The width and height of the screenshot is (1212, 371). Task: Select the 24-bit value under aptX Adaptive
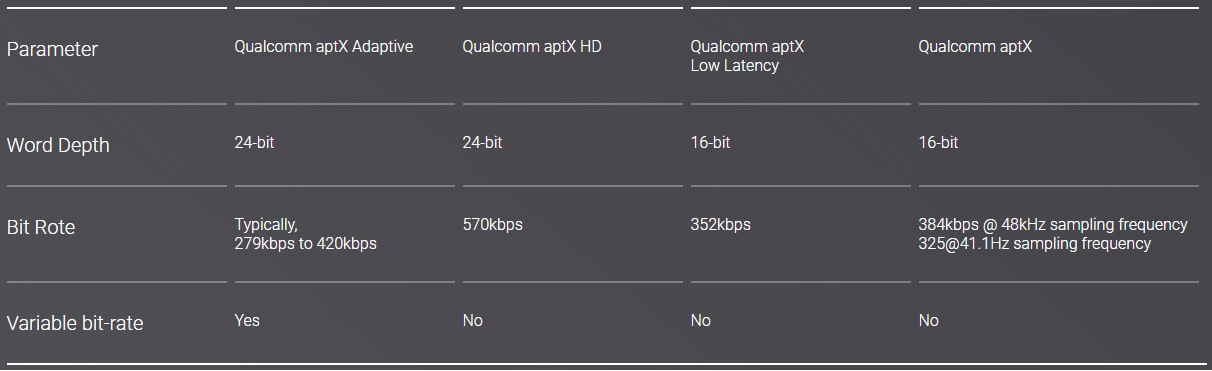pos(255,143)
